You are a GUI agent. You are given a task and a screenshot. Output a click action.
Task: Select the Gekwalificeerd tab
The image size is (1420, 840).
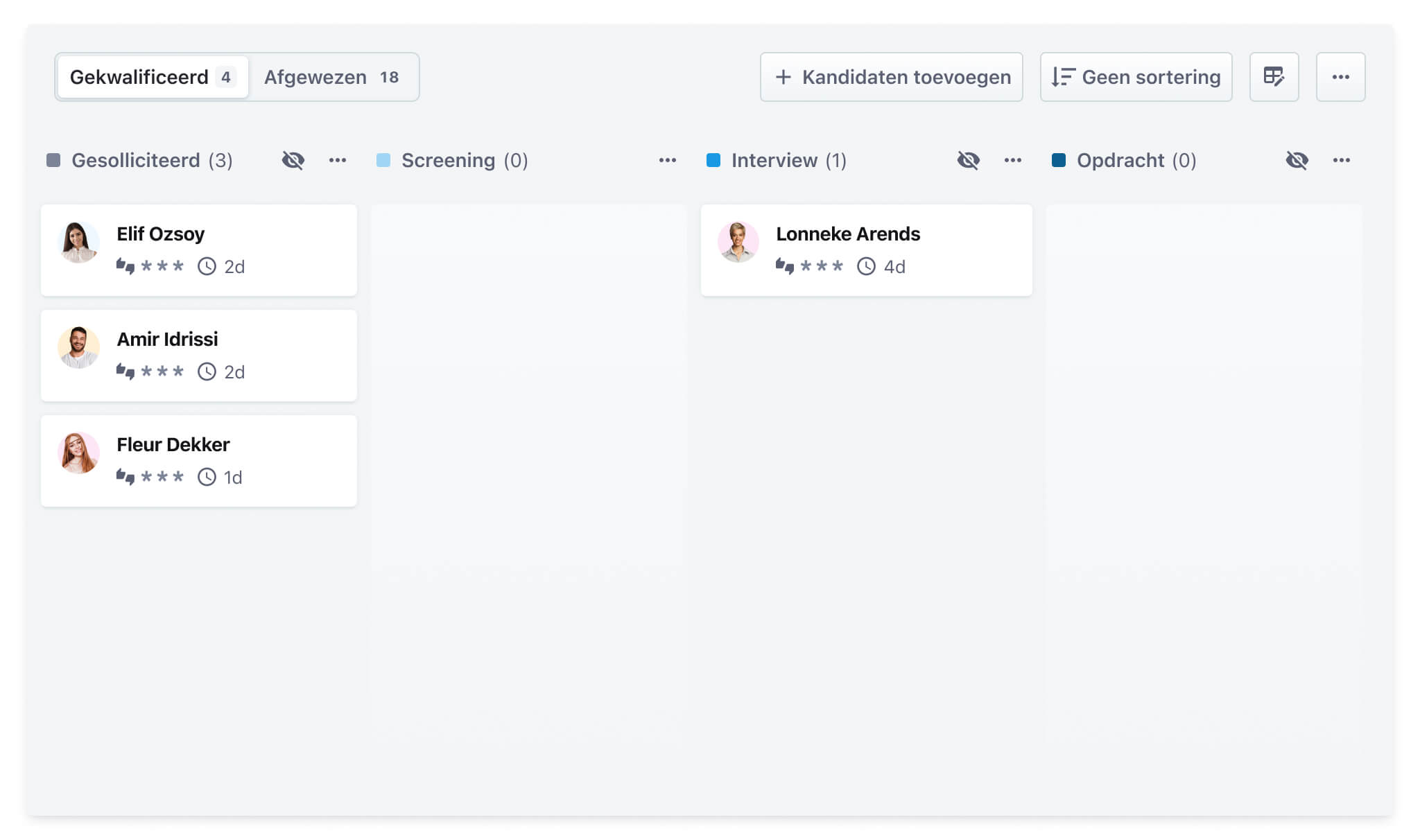[153, 77]
